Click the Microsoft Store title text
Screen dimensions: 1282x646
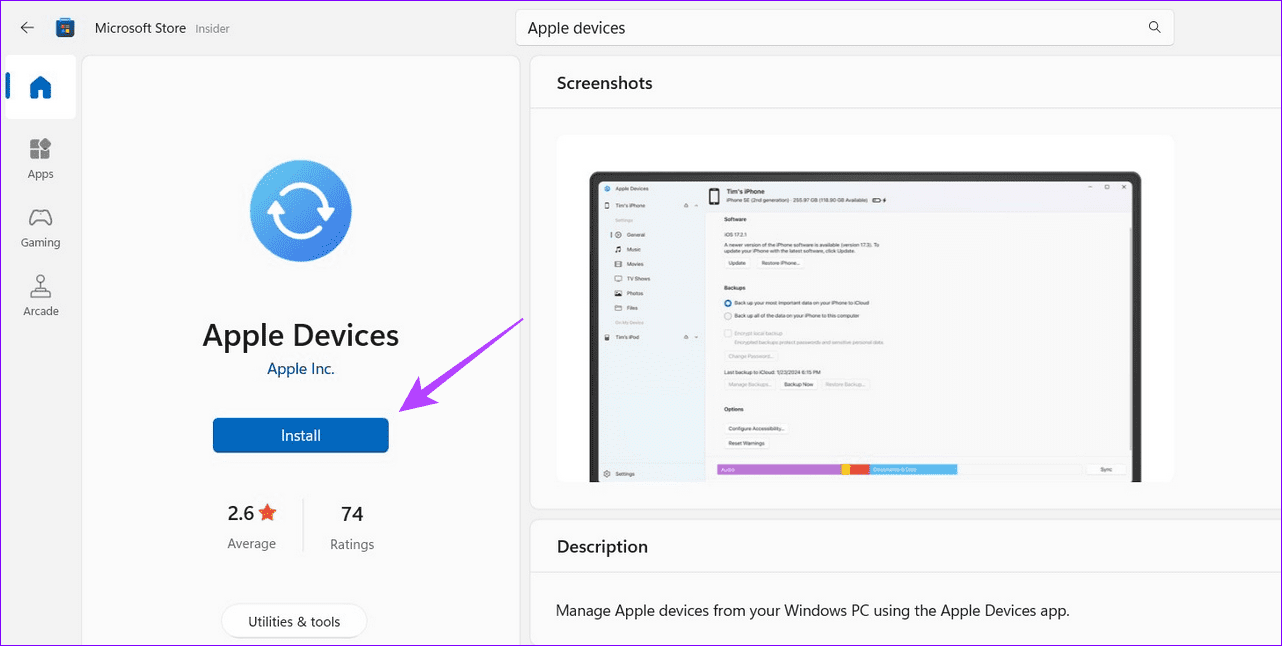click(x=140, y=27)
